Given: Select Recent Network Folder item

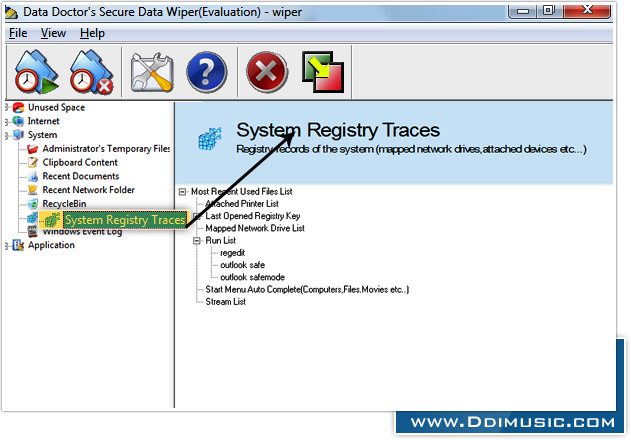Looking at the screenshot, I should 89,190.
